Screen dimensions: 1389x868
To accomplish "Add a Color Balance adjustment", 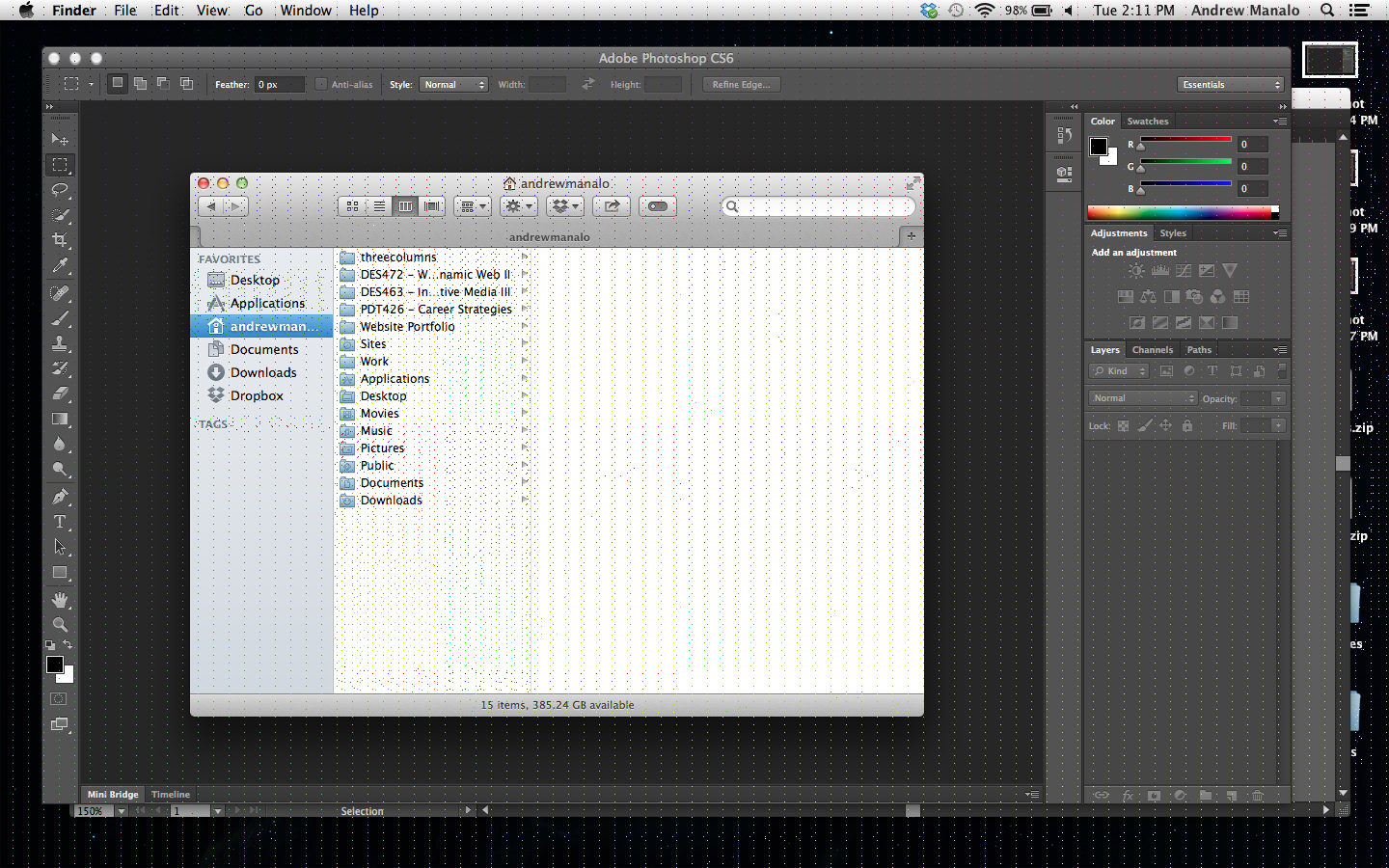I will tap(1148, 297).
